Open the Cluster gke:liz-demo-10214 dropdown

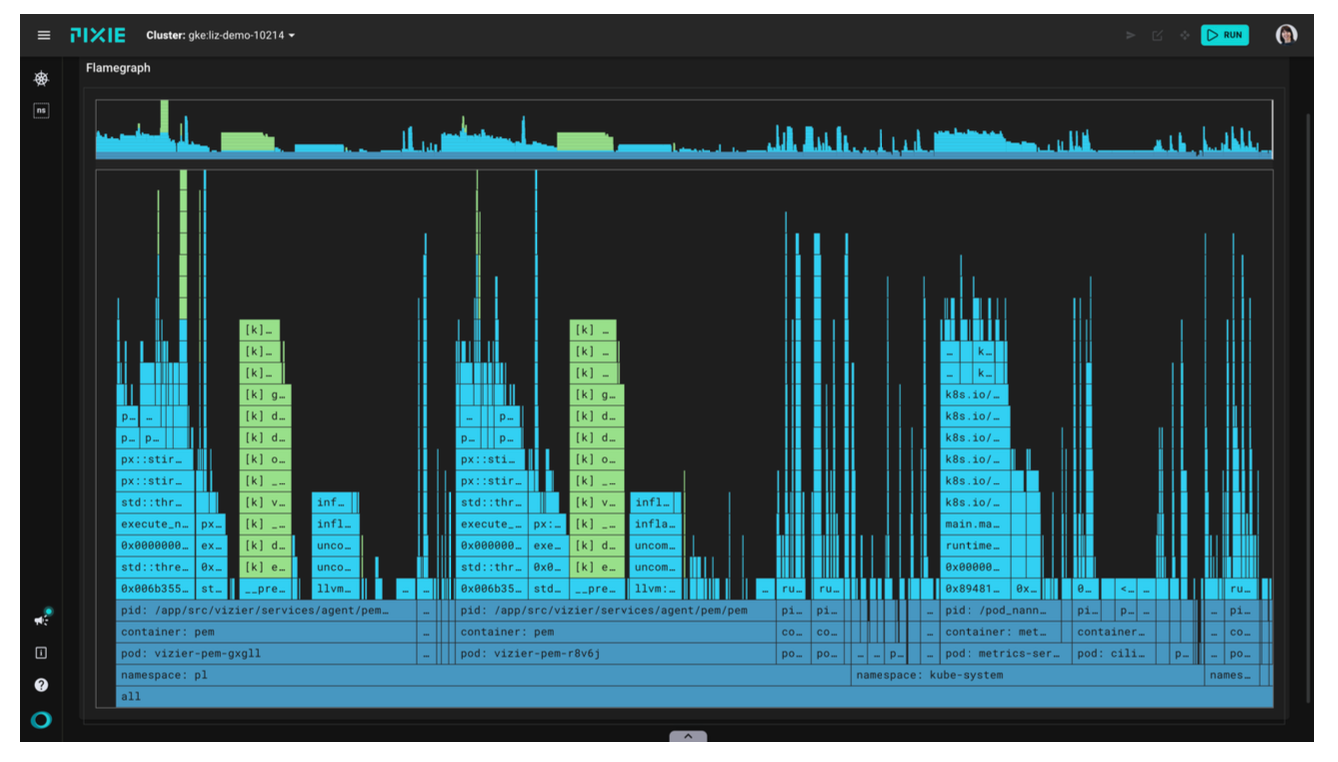[x=221, y=35]
